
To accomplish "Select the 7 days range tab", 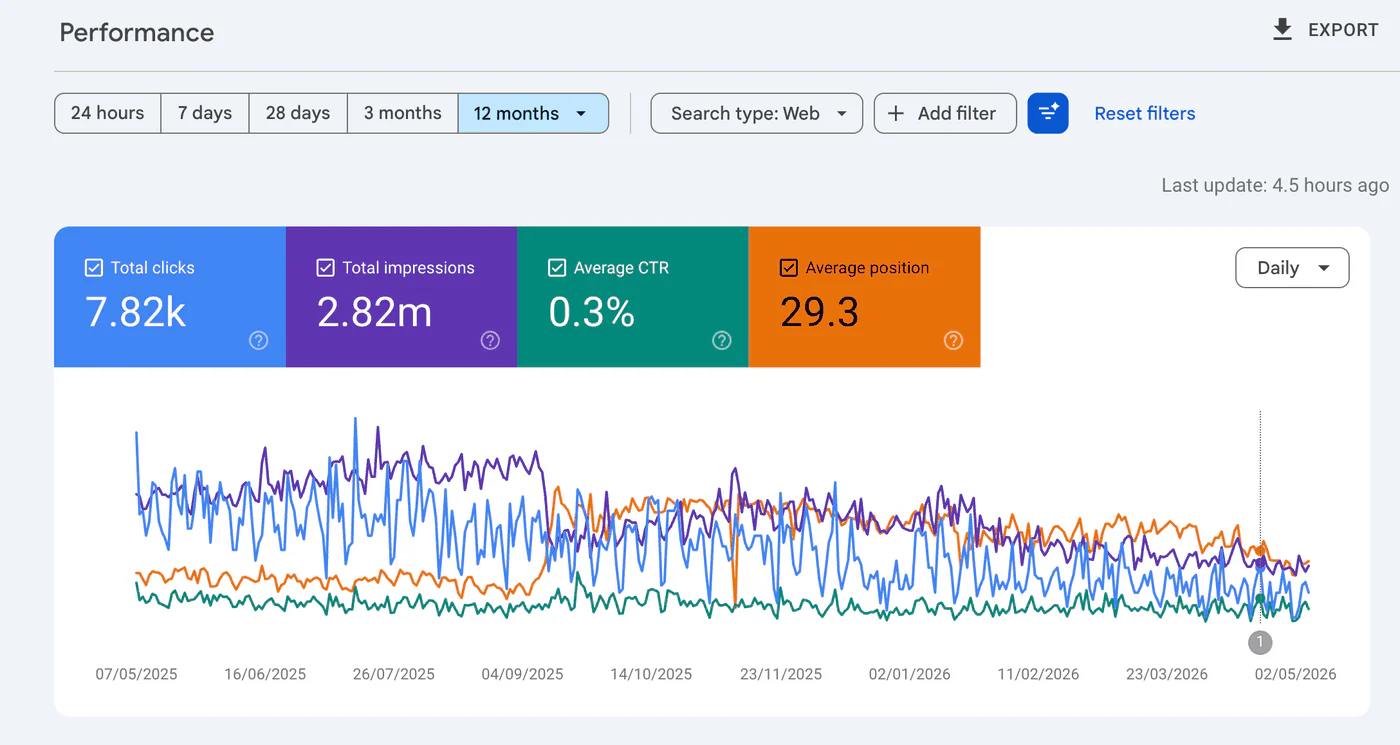I will (205, 113).
